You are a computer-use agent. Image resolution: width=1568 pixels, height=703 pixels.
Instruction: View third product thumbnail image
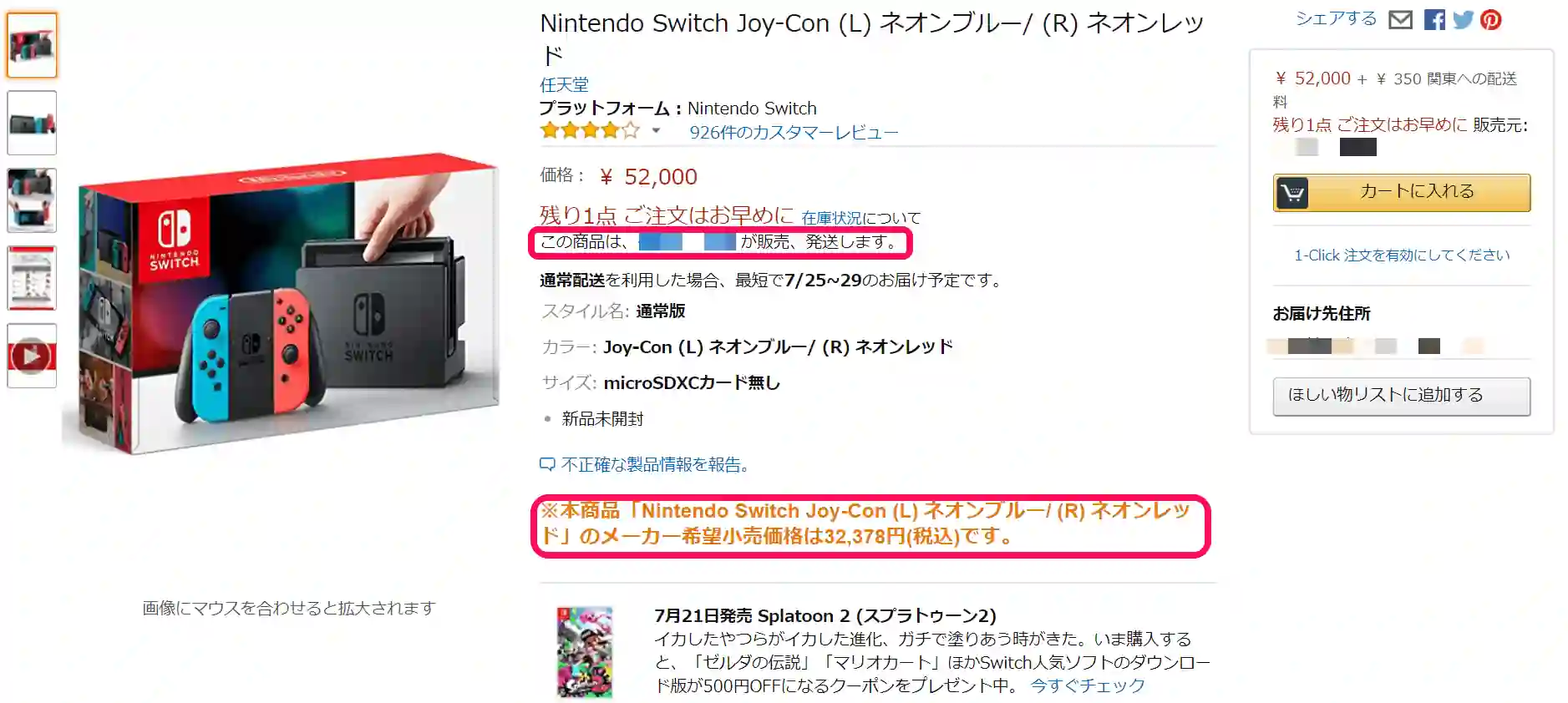coord(32,200)
